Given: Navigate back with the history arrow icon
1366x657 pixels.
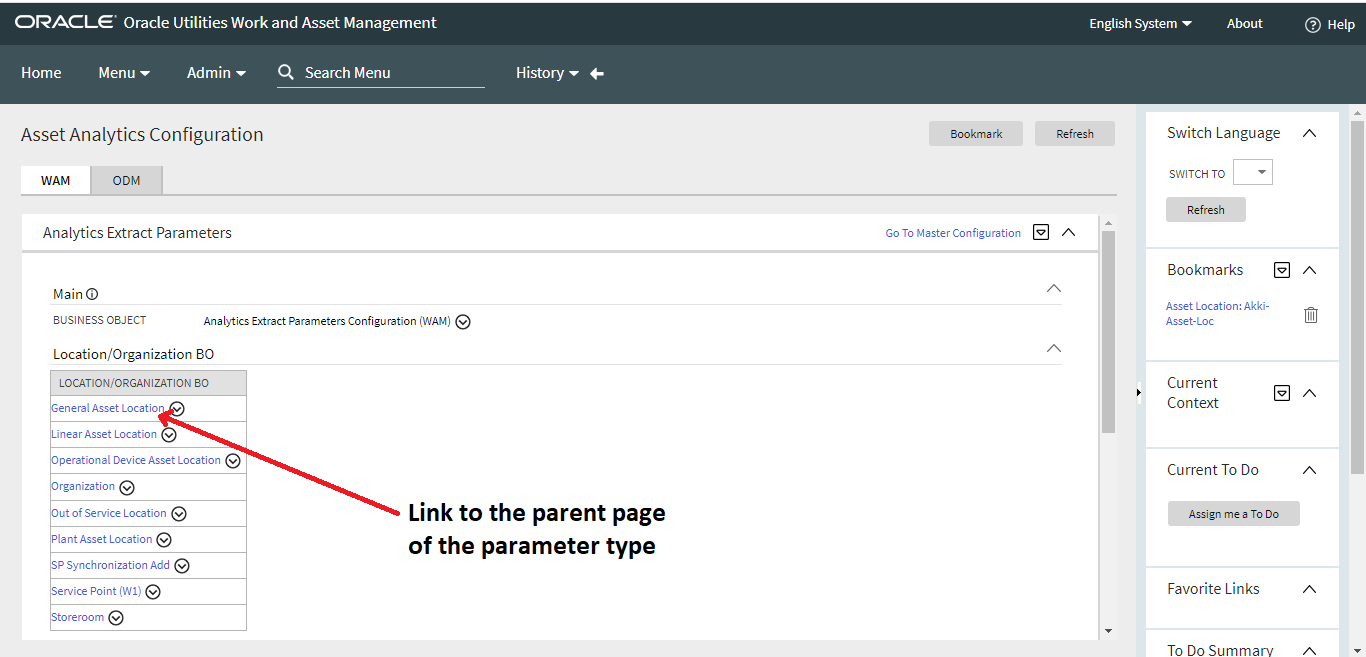Looking at the screenshot, I should [x=596, y=72].
